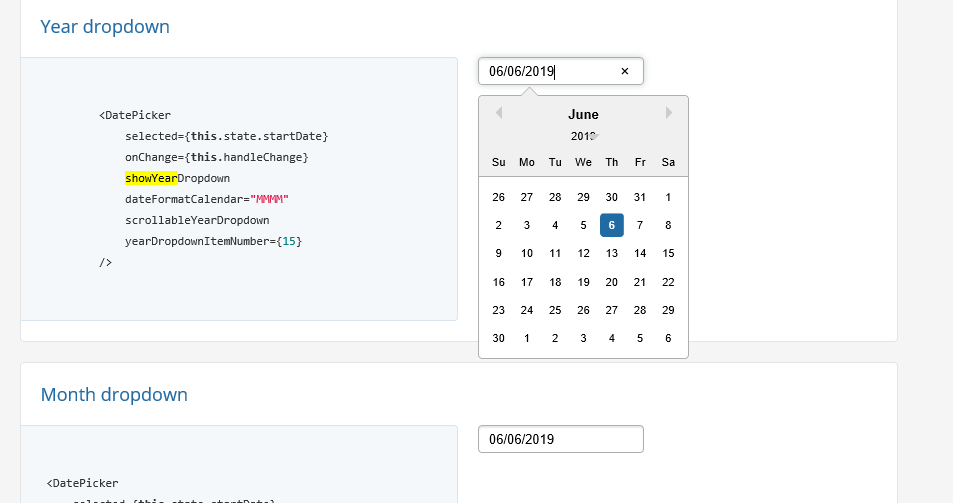Select June 24 in calendar
The height and width of the screenshot is (503, 953).
pyautogui.click(x=527, y=310)
